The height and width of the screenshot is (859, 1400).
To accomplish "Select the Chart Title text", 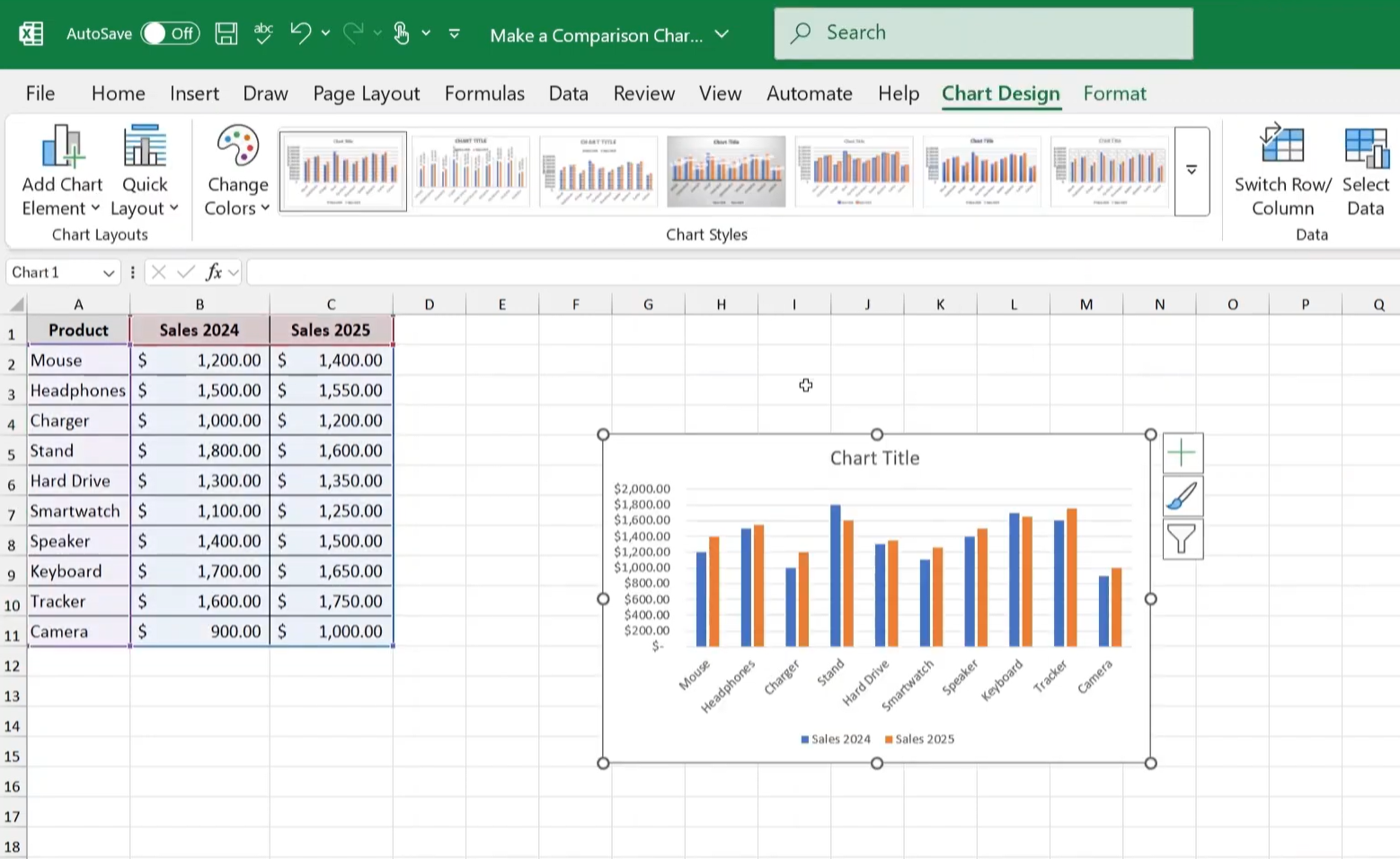I will 875,458.
